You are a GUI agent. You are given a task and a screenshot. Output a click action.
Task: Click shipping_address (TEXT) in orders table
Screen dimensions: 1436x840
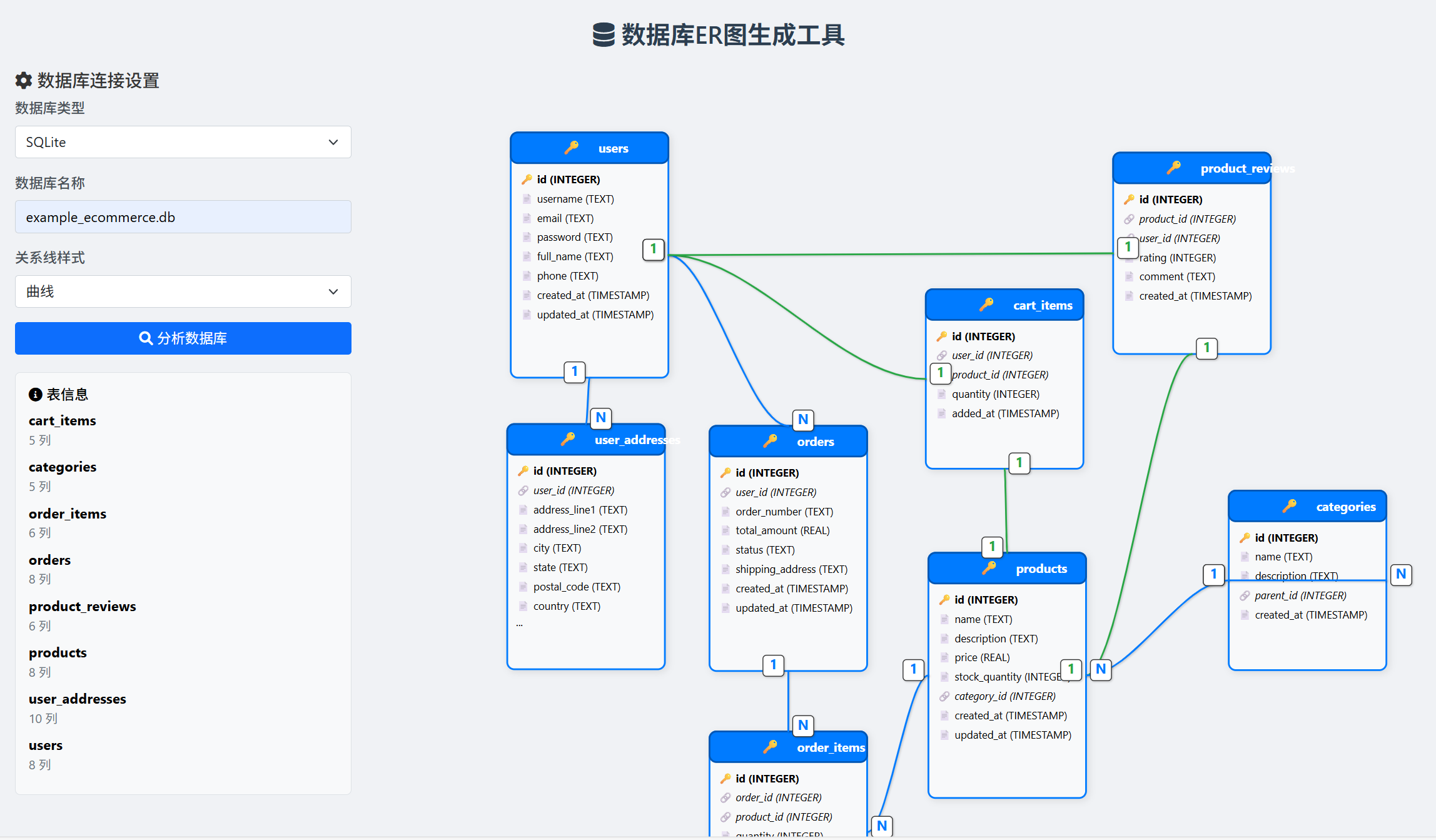[791, 569]
